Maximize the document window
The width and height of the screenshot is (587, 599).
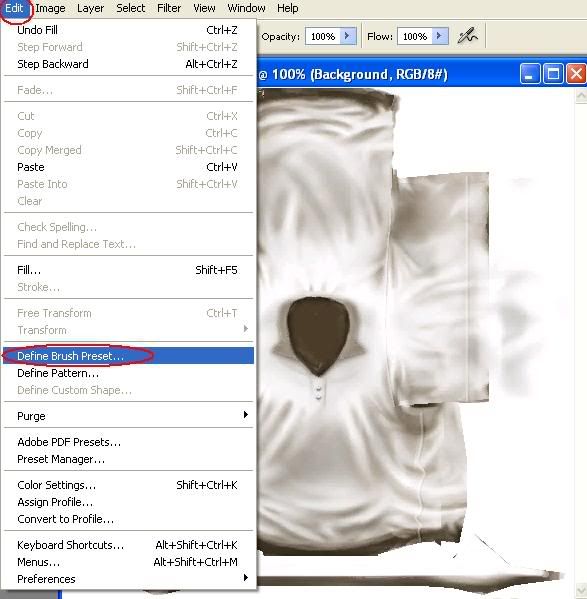tap(553, 73)
